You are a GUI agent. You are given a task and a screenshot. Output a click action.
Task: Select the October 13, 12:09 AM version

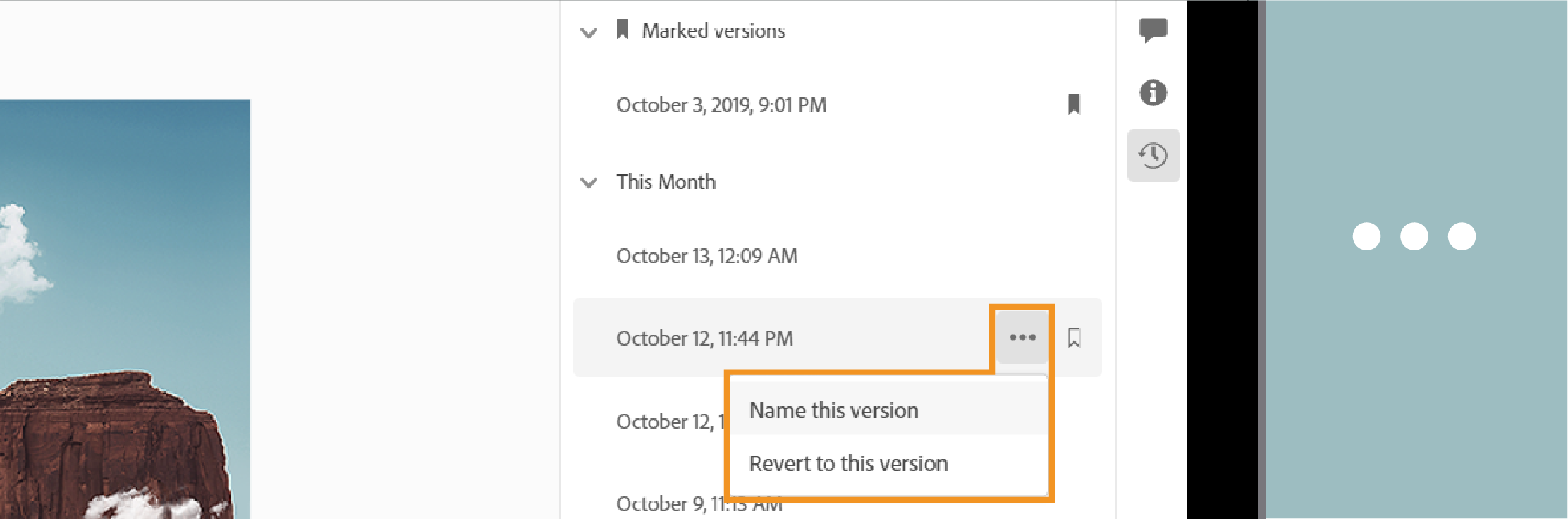(706, 256)
